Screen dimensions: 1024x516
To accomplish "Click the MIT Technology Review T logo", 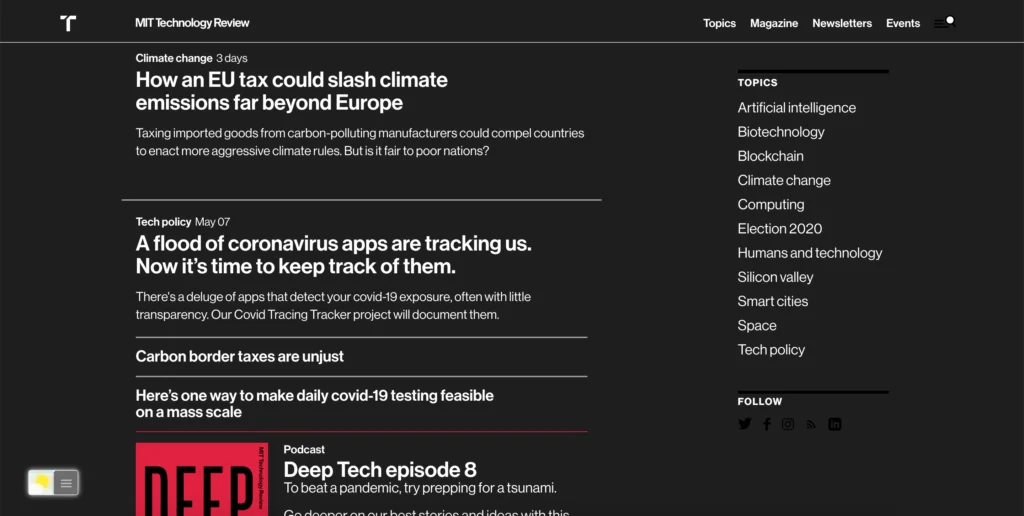I will coord(68,24).
